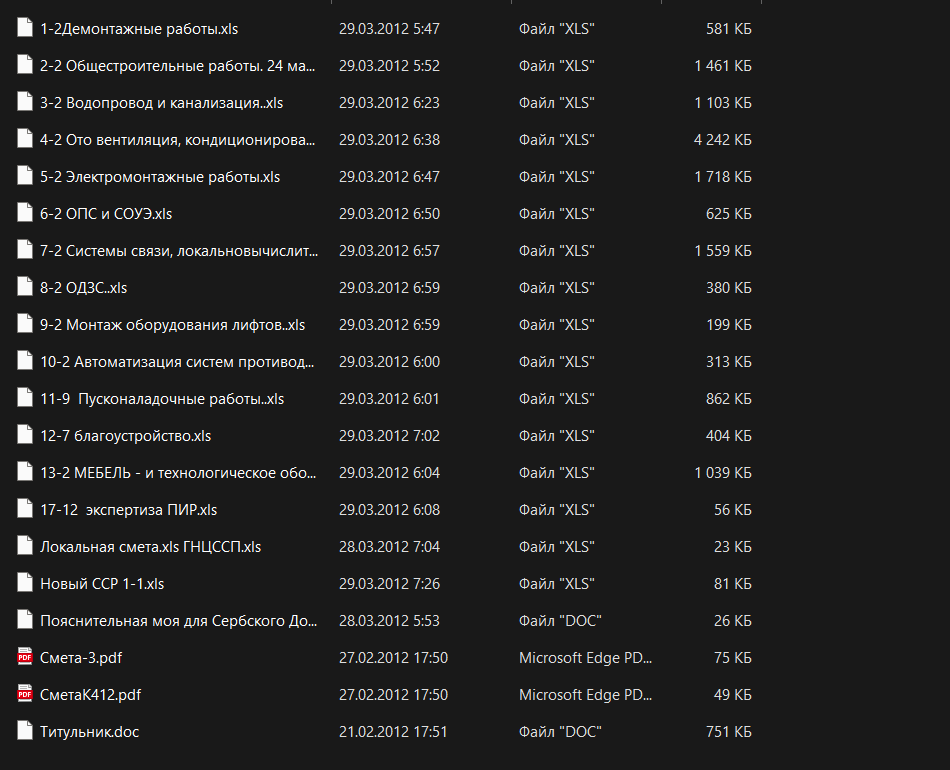950x770 pixels.
Task: Select Локальная смета.xls ГНЦССП.xls file
Action: click(x=150, y=547)
